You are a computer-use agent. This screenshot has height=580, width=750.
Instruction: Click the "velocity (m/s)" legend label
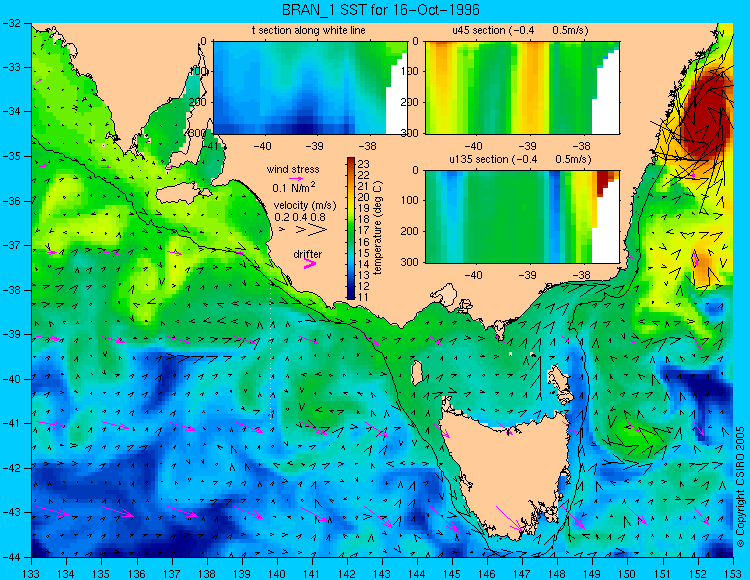[305, 206]
